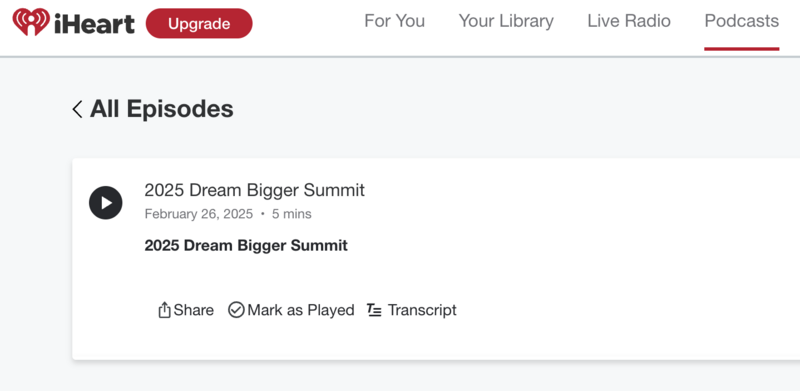Click the bold 2025 Dream Bigger Summit description
Screen dimensions: 800x391
click(x=246, y=246)
